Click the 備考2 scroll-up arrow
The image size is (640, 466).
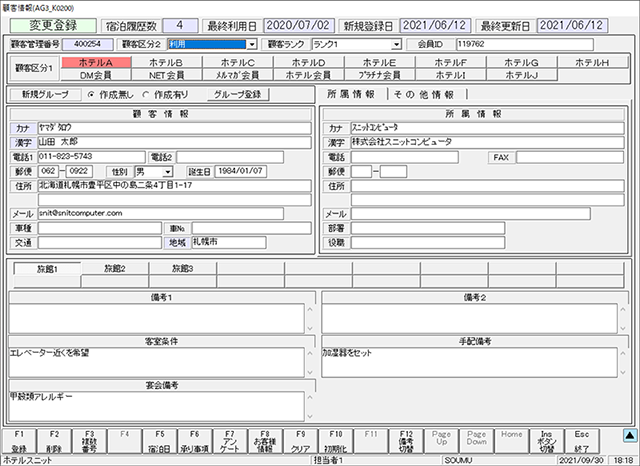click(623, 309)
